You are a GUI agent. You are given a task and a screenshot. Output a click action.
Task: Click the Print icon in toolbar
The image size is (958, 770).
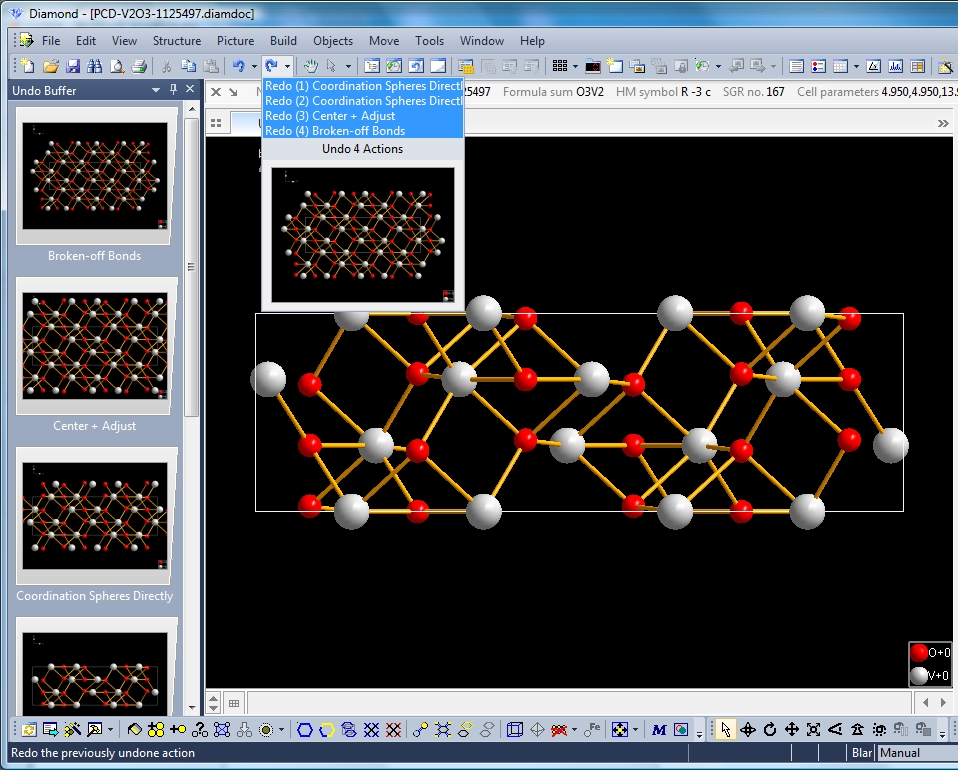coord(138,66)
